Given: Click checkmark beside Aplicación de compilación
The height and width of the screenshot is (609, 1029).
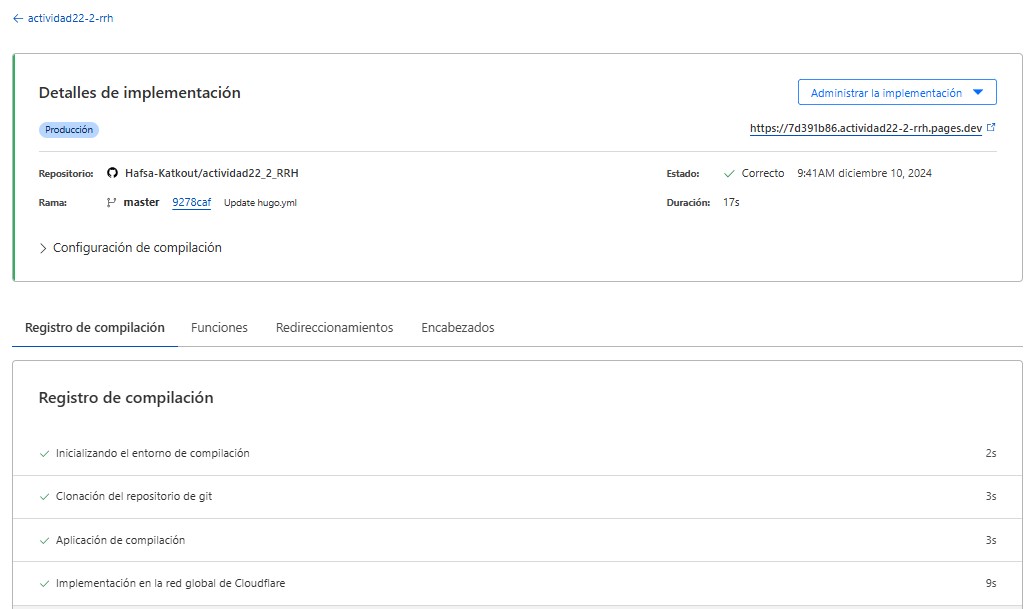Looking at the screenshot, I should coord(44,540).
